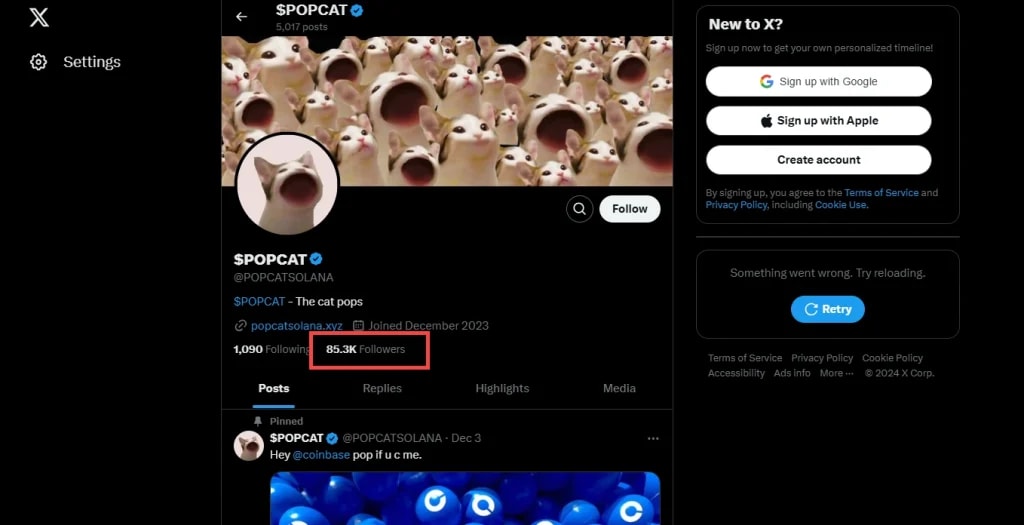Switch to the Media tab
The height and width of the screenshot is (525, 1024).
(619, 389)
